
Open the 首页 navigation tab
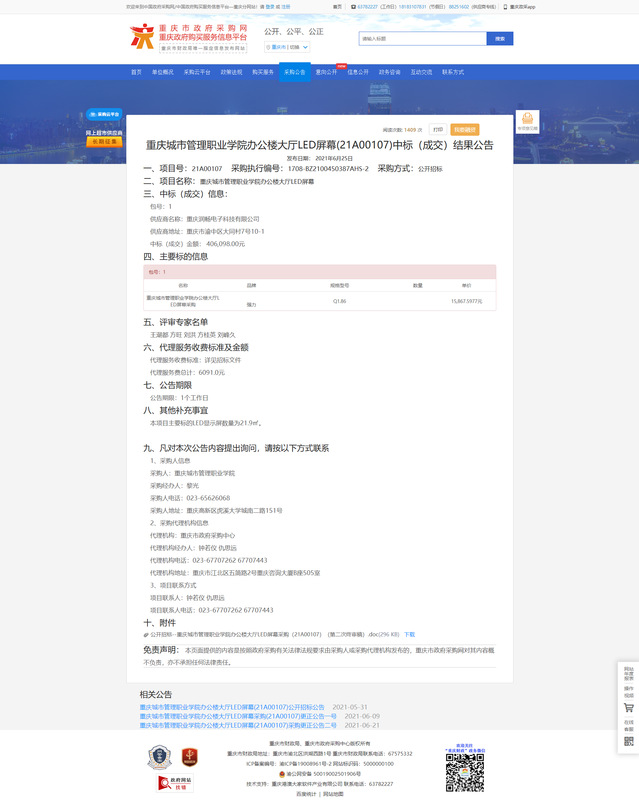136,72
